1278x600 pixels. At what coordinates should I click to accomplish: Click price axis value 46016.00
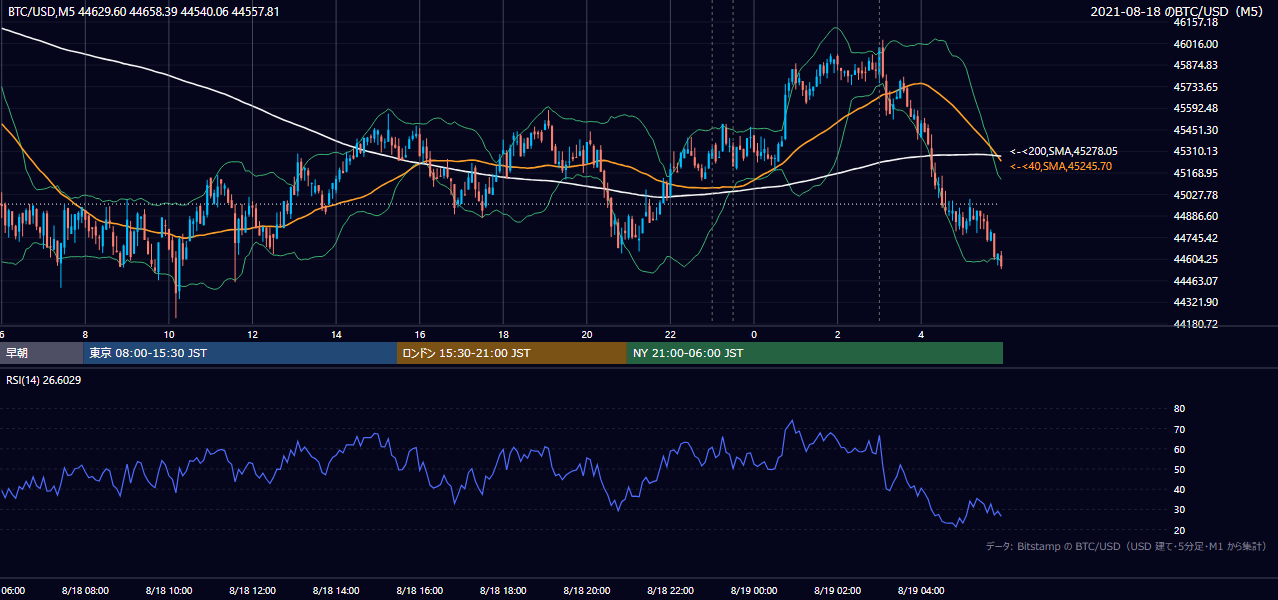pos(1195,44)
